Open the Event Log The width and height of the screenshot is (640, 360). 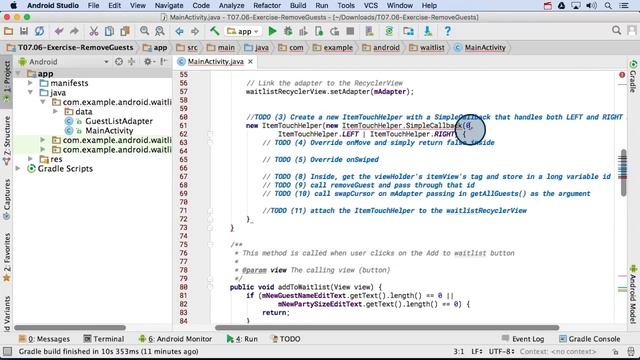(x=523, y=339)
